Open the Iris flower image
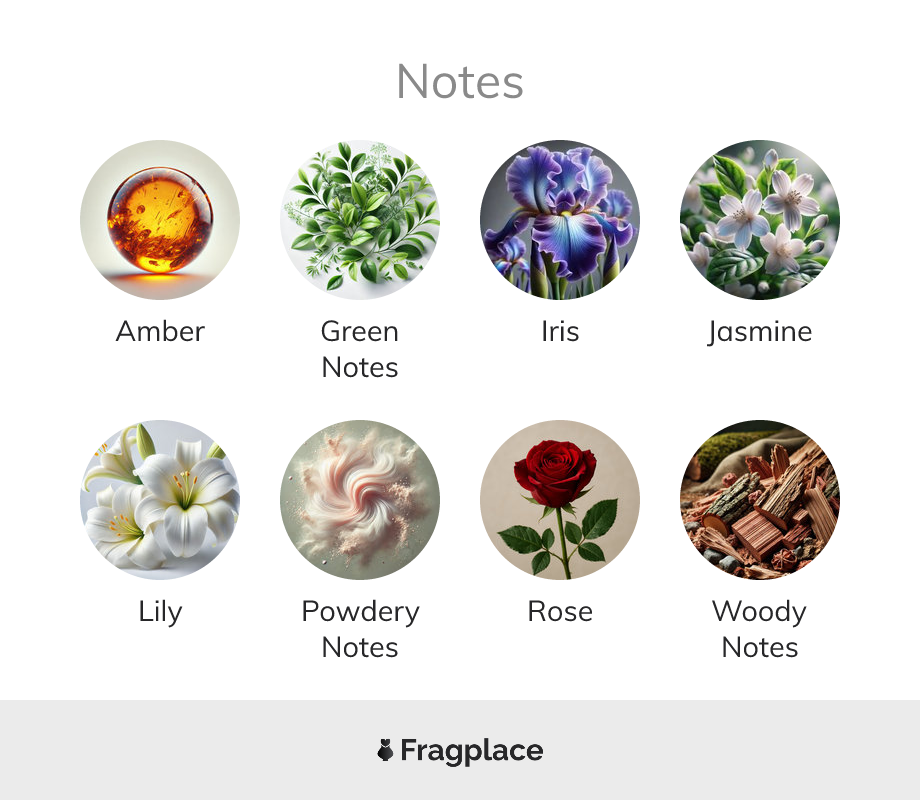 (x=560, y=220)
